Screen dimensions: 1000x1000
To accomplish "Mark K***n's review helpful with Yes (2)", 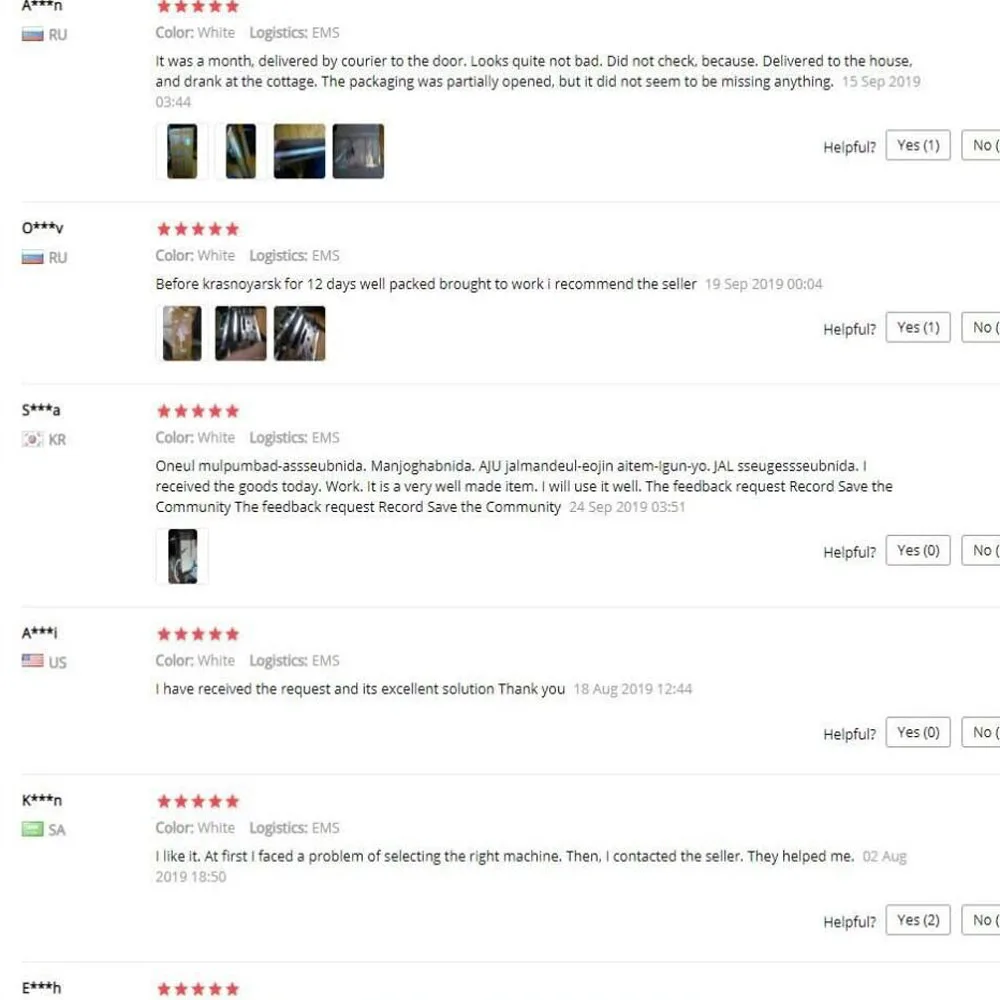I will click(x=918, y=920).
